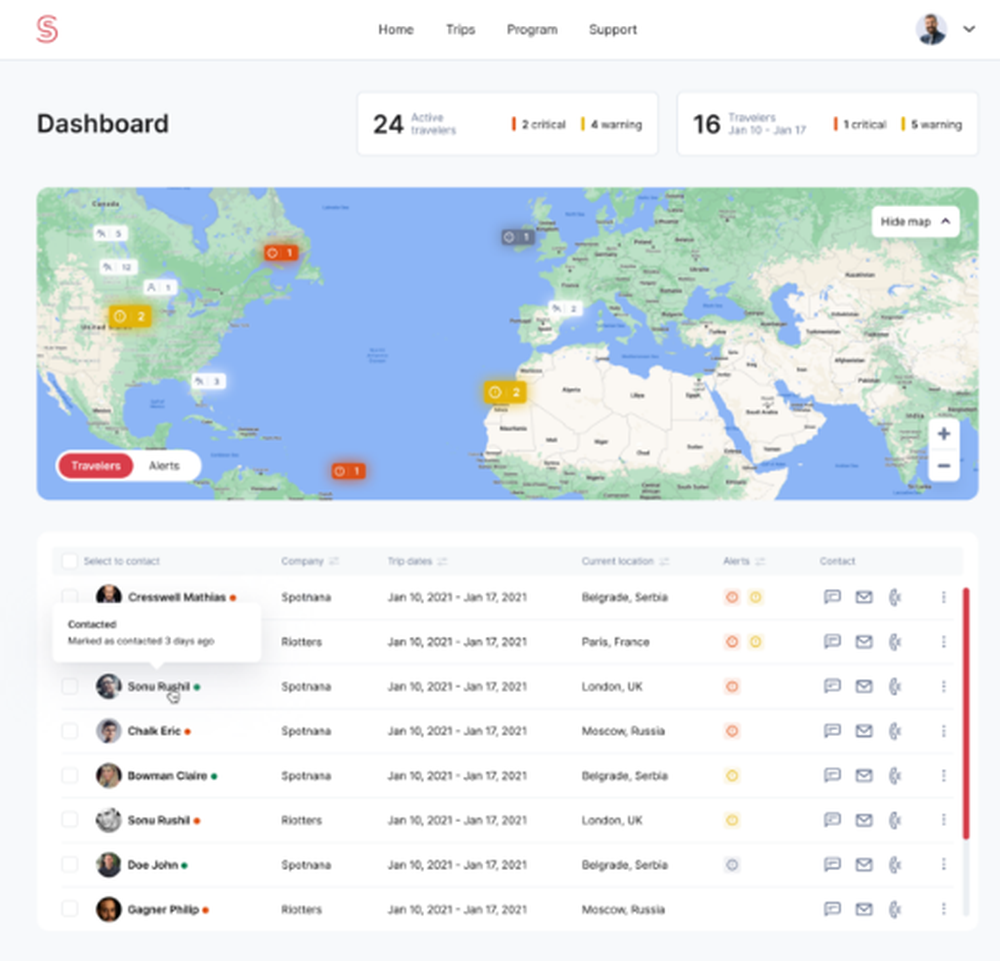The height and width of the screenshot is (961, 1000).
Task: Tick the checkbox next to Gagner Philip
Action: [x=69, y=909]
